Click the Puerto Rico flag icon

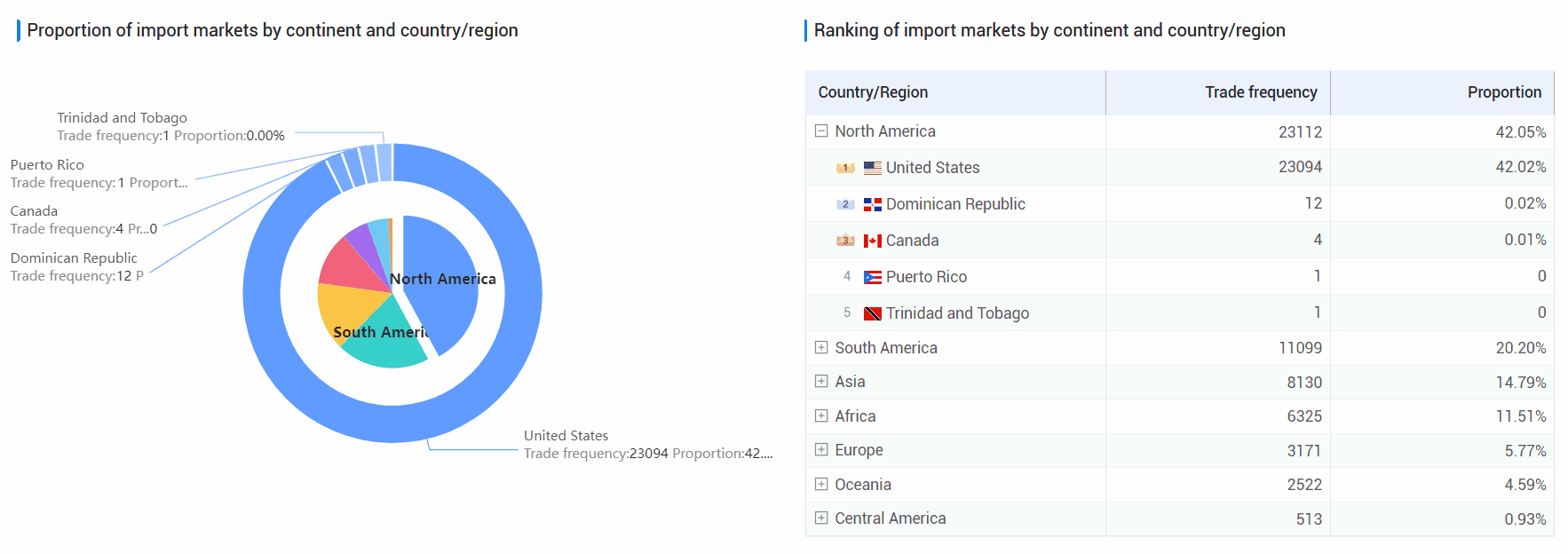pos(872,277)
